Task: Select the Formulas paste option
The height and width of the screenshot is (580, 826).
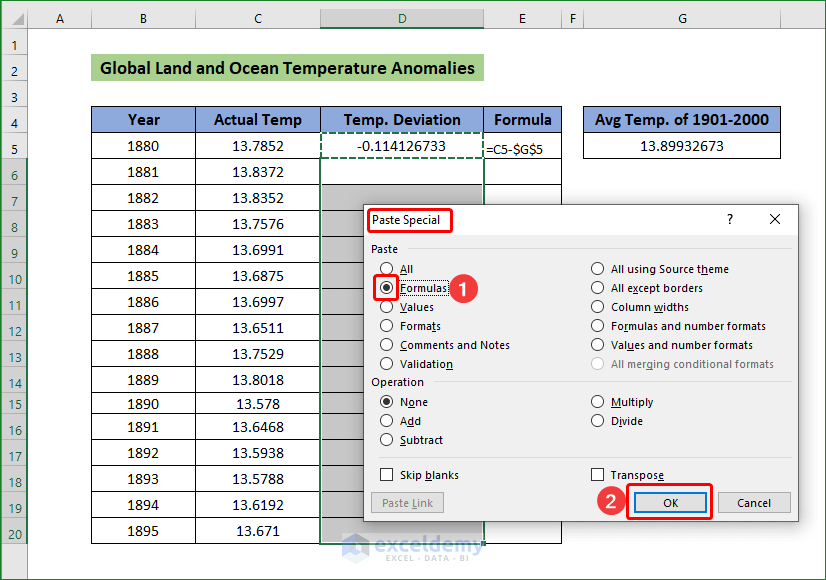Action: point(385,287)
